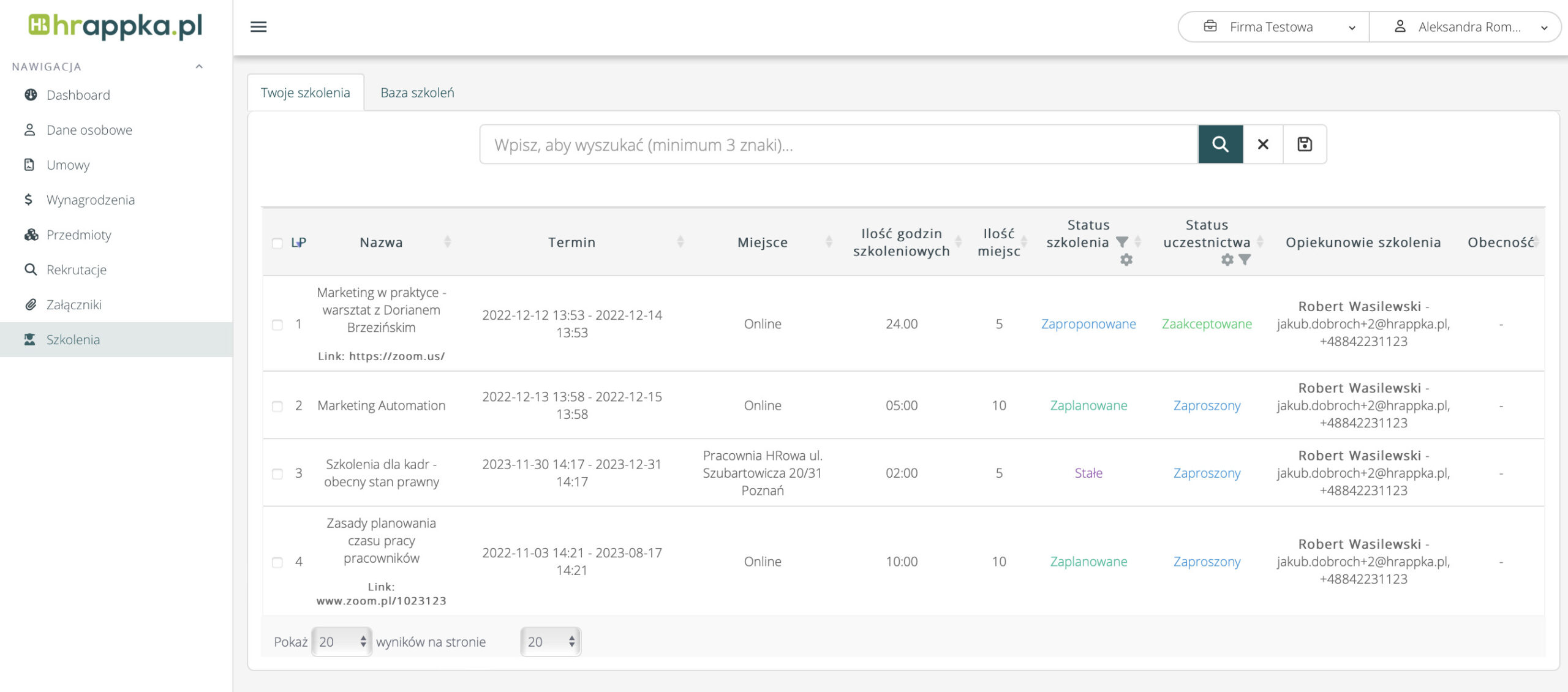1568x692 pixels.
Task: Click the Status uczestnictwa gear icon
Action: pyautogui.click(x=1227, y=260)
